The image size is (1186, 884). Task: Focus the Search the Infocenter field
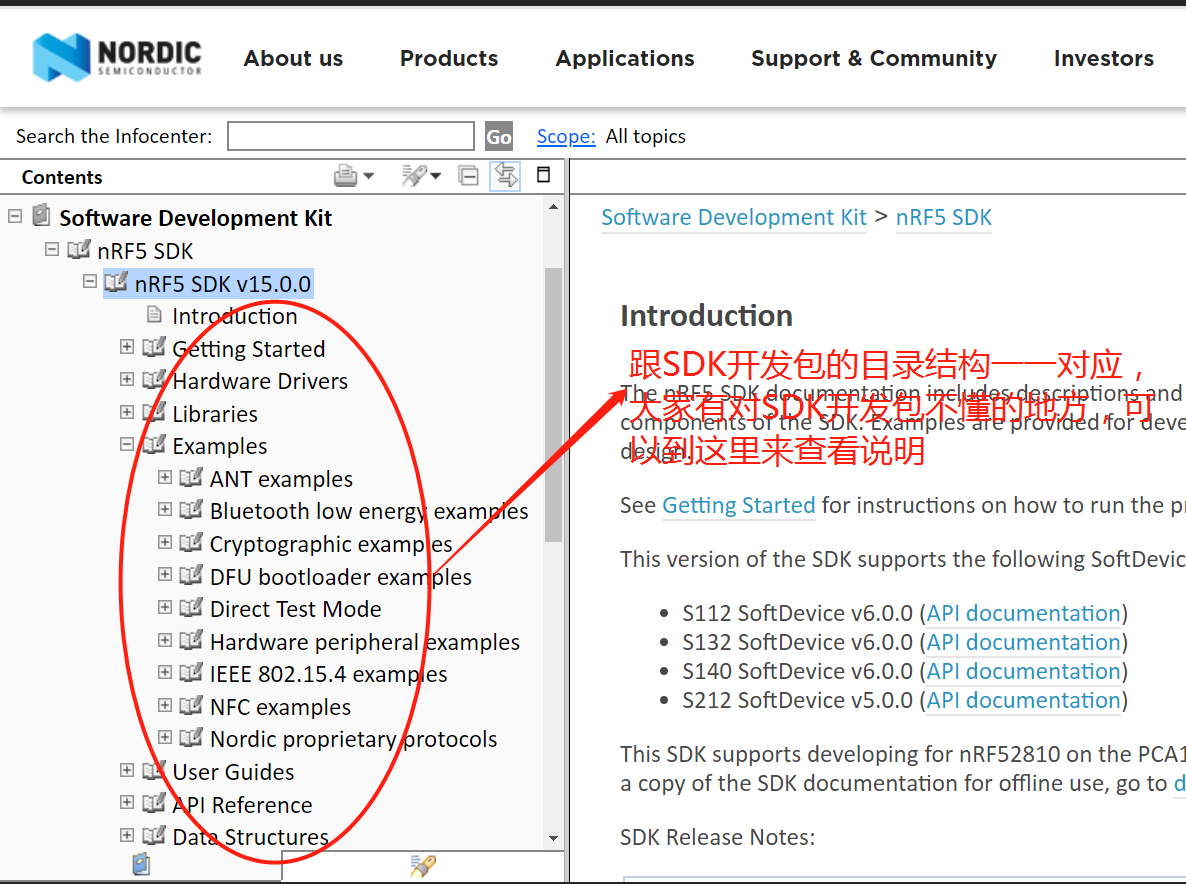pyautogui.click(x=351, y=136)
